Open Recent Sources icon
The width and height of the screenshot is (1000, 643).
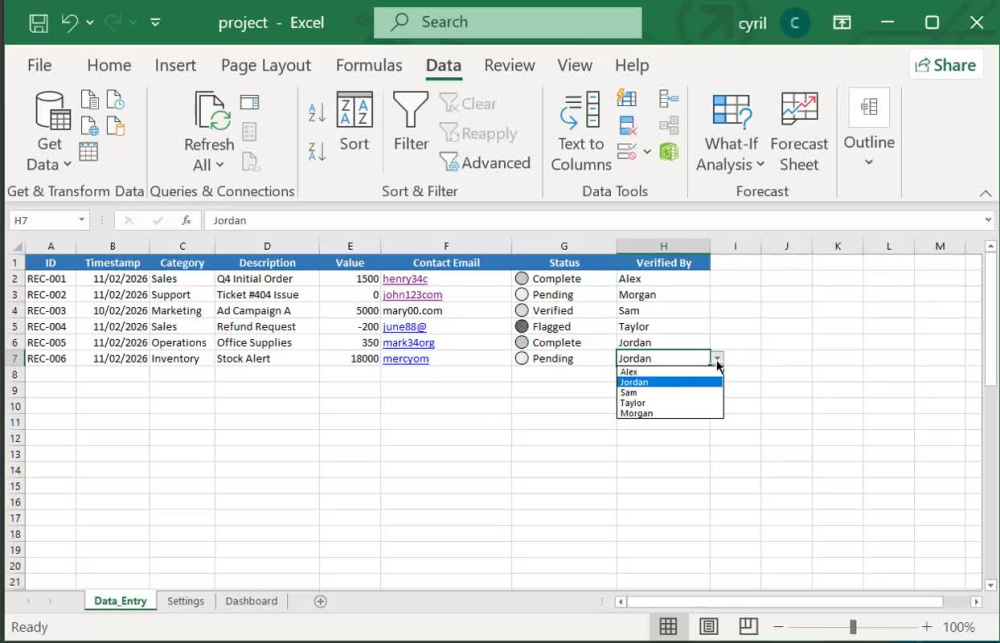[115, 100]
